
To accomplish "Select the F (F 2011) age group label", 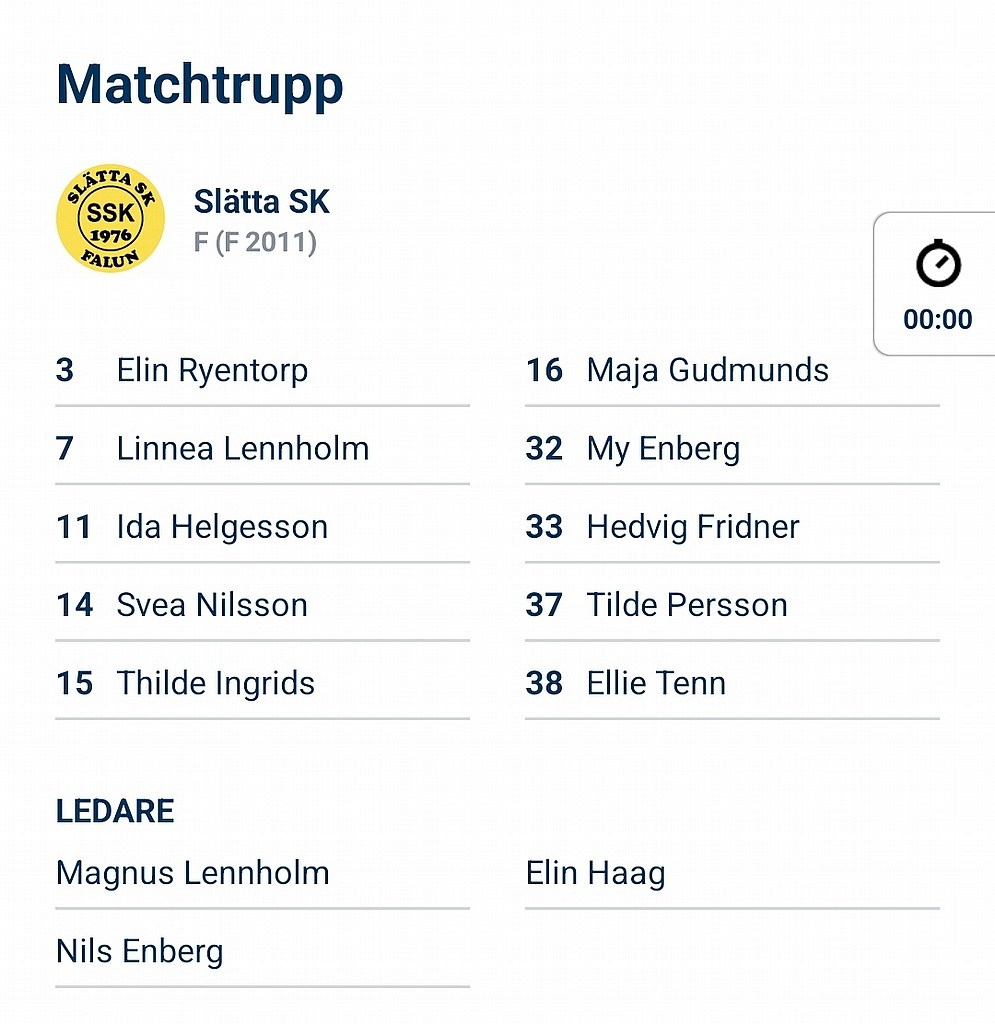I will [255, 242].
